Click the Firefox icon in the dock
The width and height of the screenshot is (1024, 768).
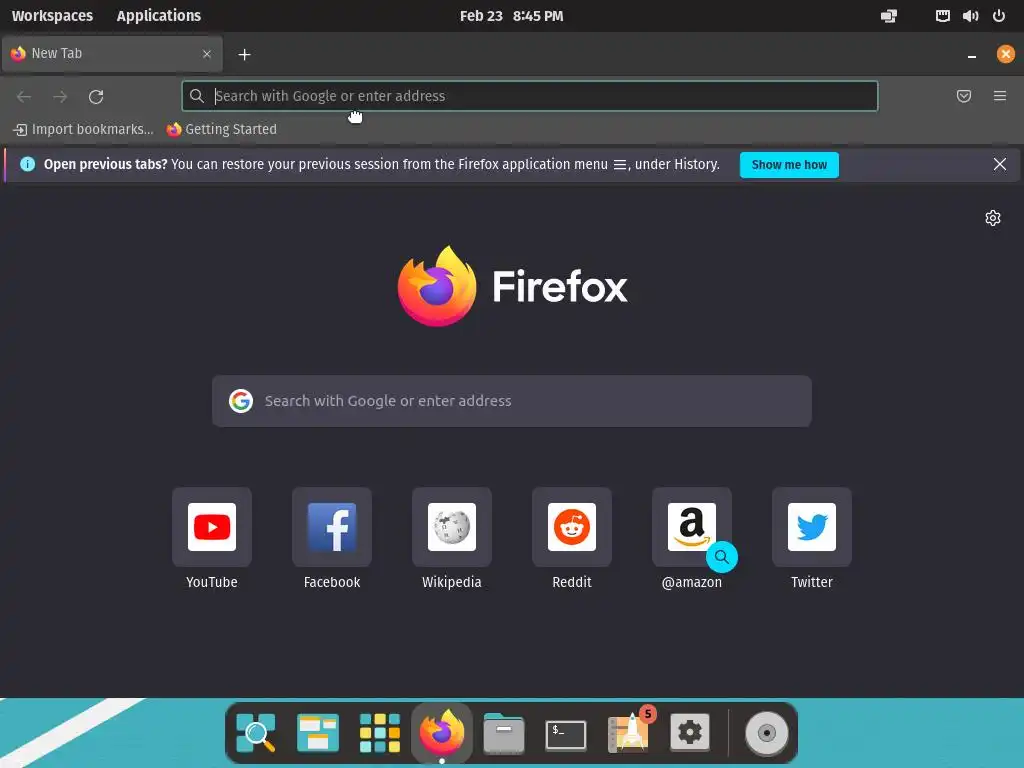pyautogui.click(x=441, y=733)
